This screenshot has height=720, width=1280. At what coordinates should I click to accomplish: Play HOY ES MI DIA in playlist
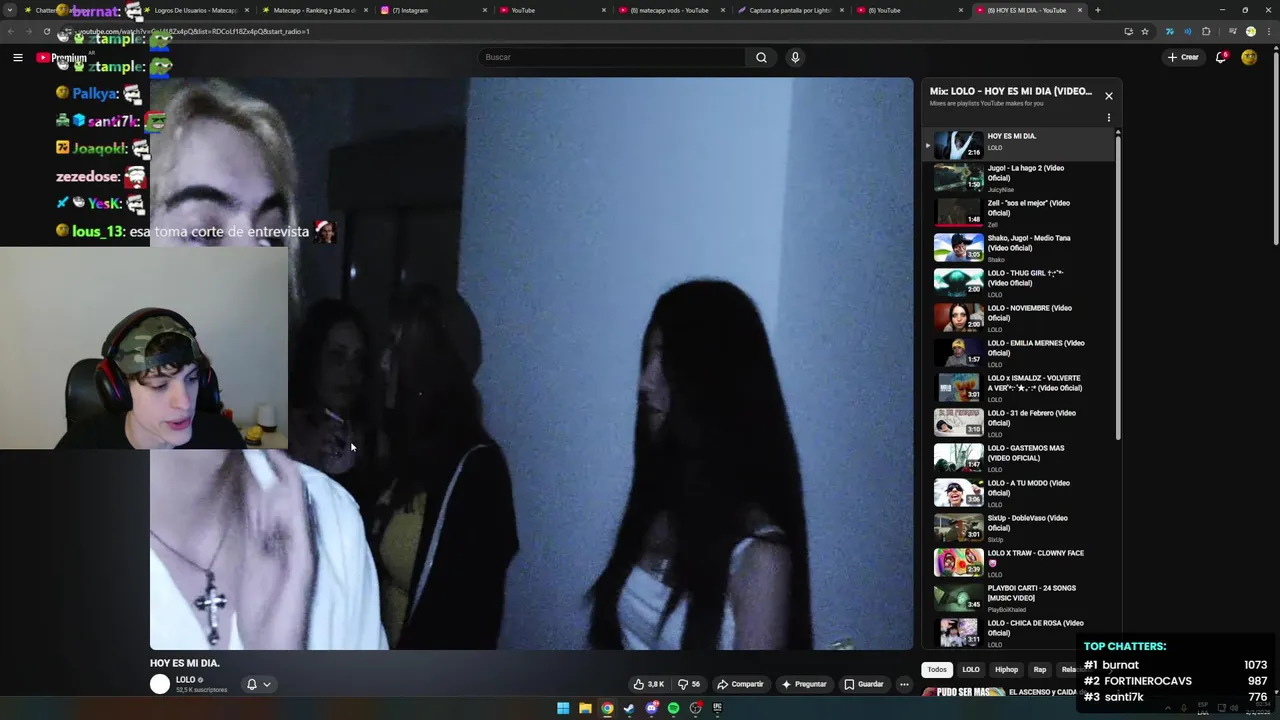coord(1020,144)
